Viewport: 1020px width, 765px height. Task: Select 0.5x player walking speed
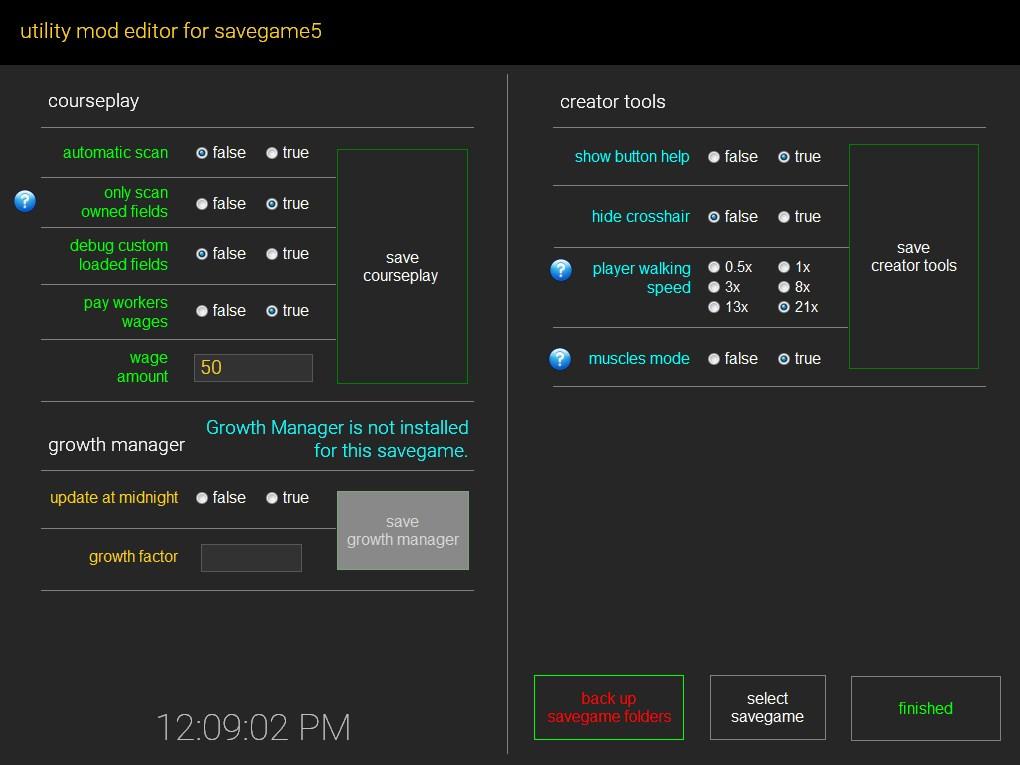(x=714, y=267)
